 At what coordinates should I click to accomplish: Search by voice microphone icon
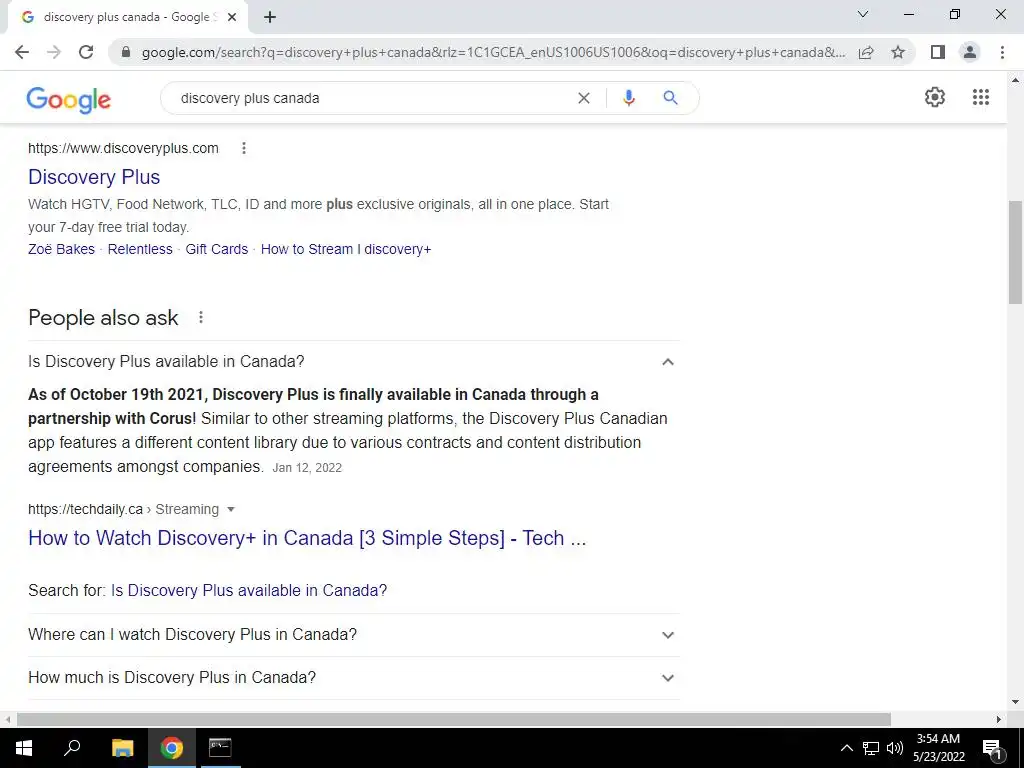pyautogui.click(x=628, y=98)
